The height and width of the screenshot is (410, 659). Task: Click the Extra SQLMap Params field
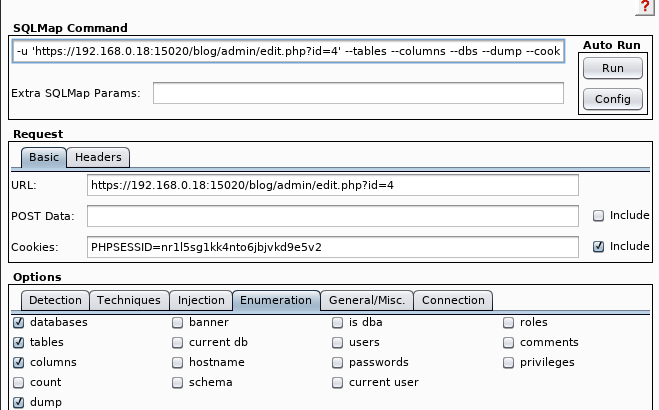[358, 94]
